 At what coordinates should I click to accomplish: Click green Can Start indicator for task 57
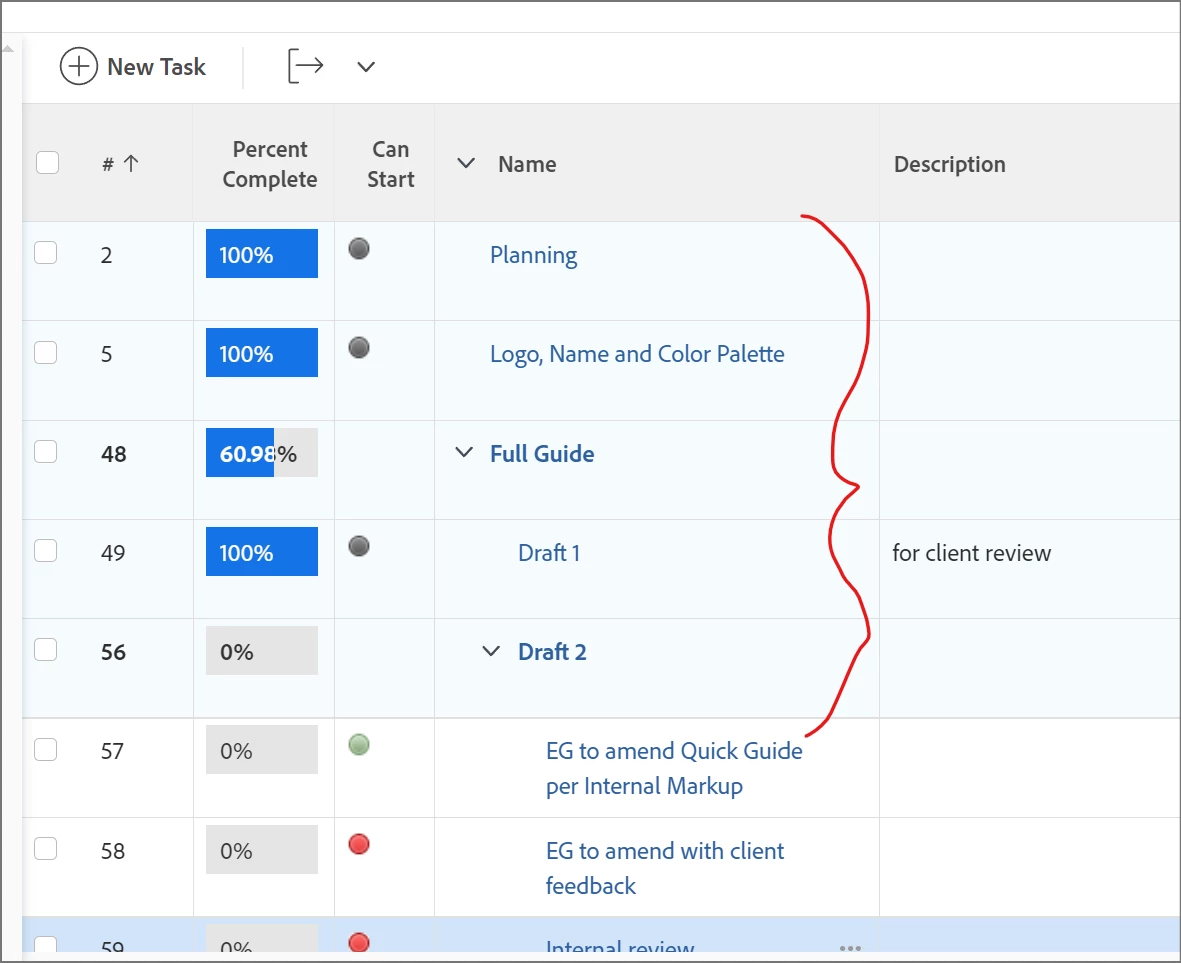[359, 745]
